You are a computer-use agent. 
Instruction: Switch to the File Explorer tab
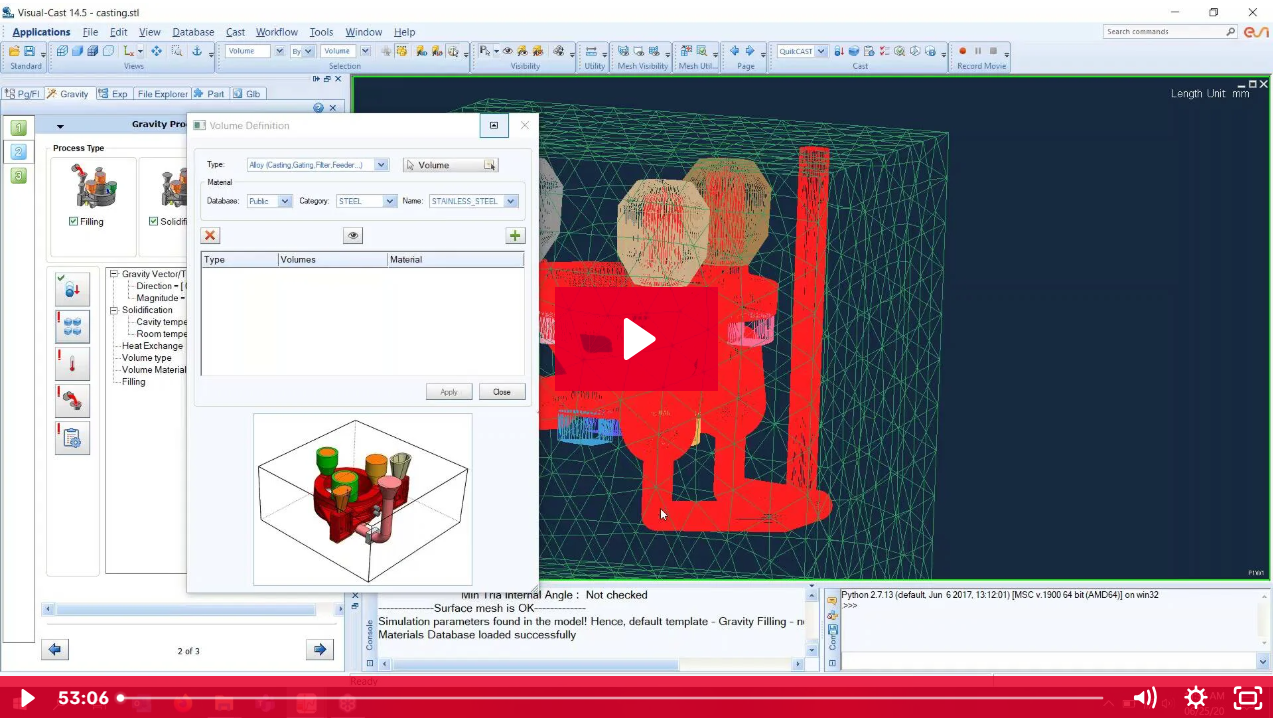point(162,94)
